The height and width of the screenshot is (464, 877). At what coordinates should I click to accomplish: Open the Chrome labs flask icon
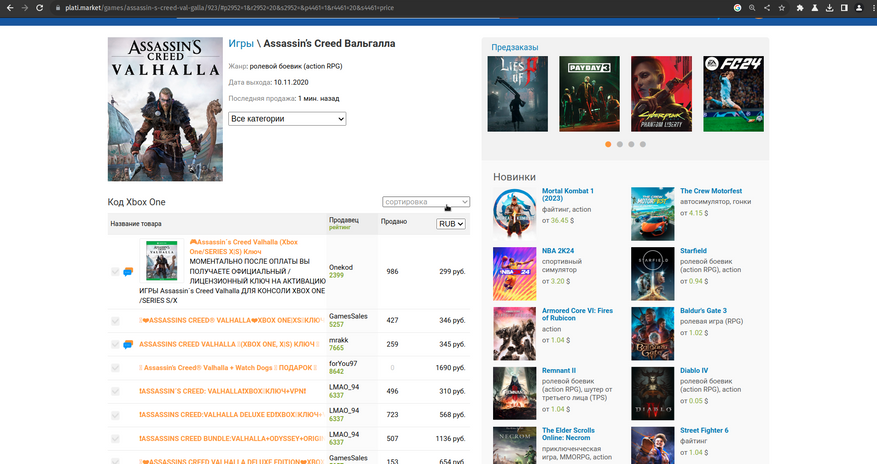(x=814, y=8)
